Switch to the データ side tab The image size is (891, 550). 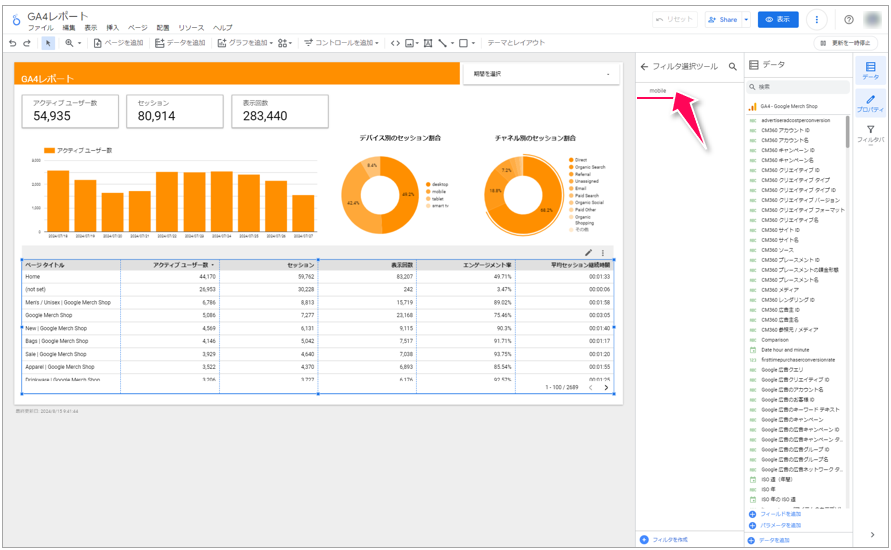click(870, 70)
